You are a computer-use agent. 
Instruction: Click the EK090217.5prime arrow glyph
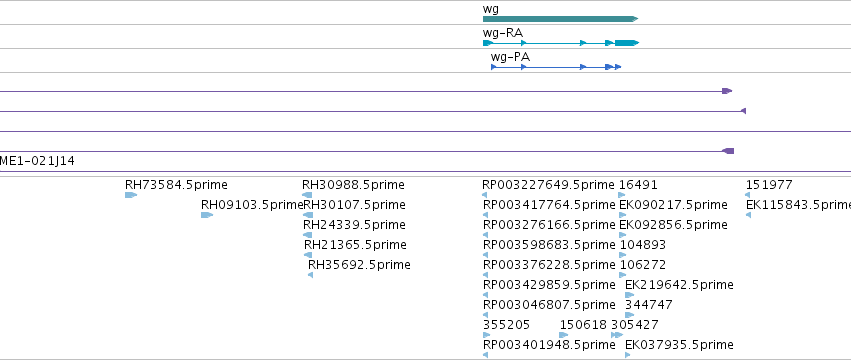(623, 215)
